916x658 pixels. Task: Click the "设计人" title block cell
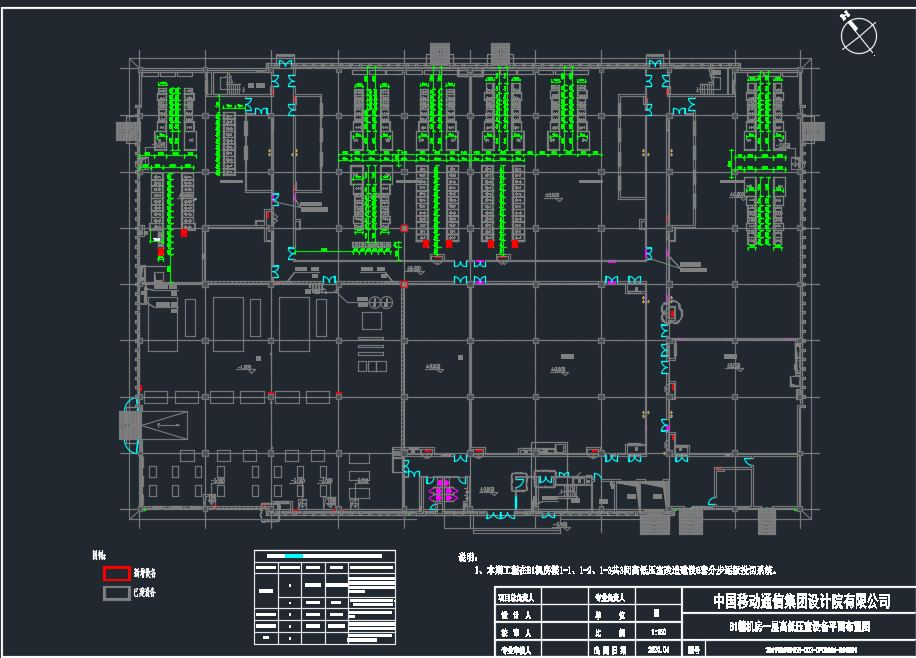pos(518,615)
